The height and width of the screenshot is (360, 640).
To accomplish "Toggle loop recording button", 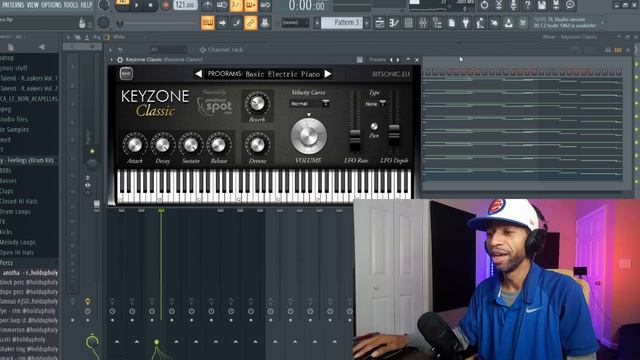I will click(265, 5).
